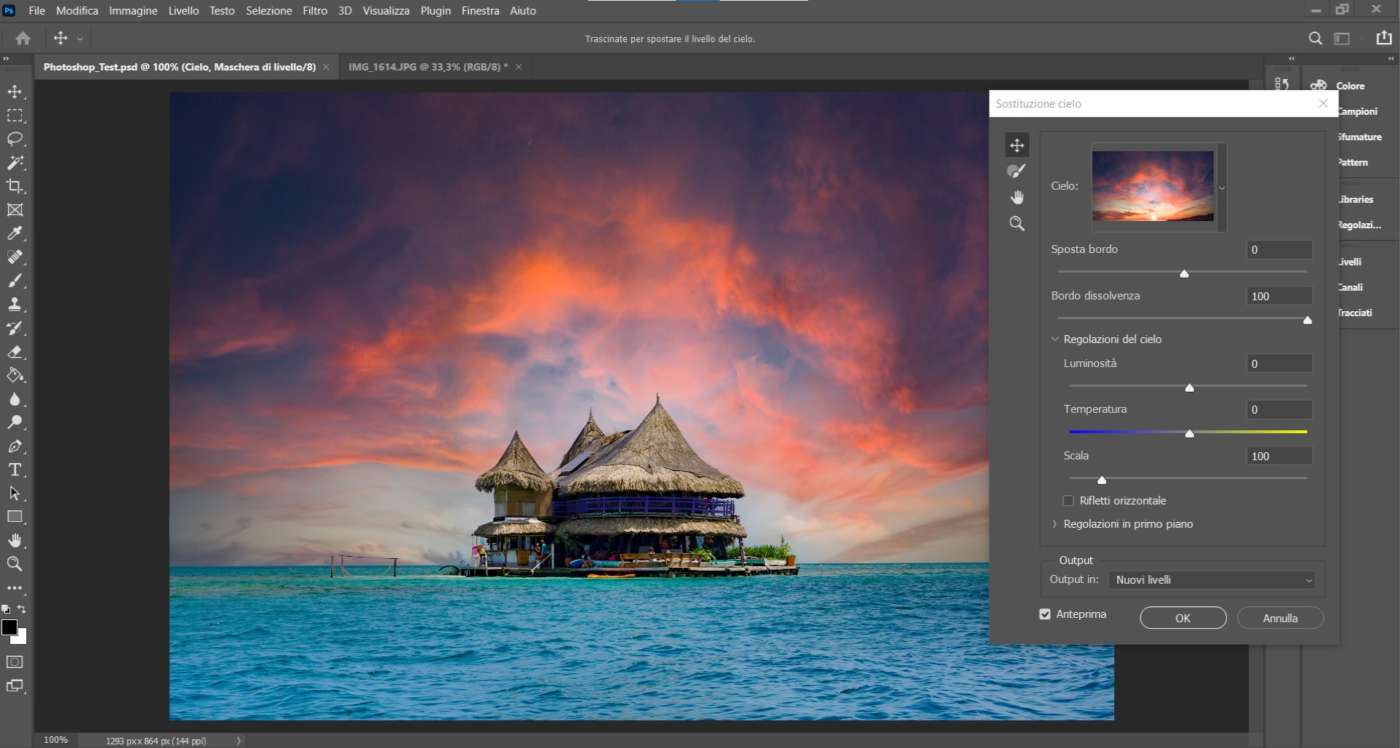Select the Type tool
Image resolution: width=1400 pixels, height=748 pixels.
[15, 470]
